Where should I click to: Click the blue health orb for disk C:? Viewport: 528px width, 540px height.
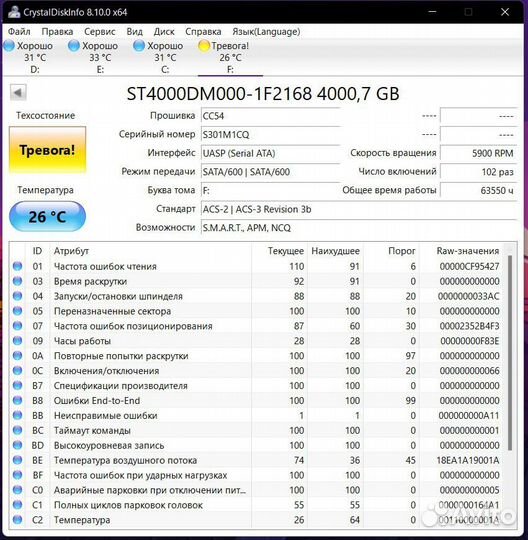tap(139, 46)
